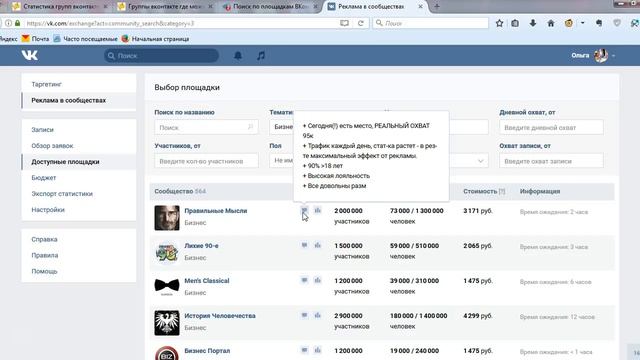Go to Firefox home page icon
Screen dimensions: 640x360
pyautogui.click(x=551, y=23)
